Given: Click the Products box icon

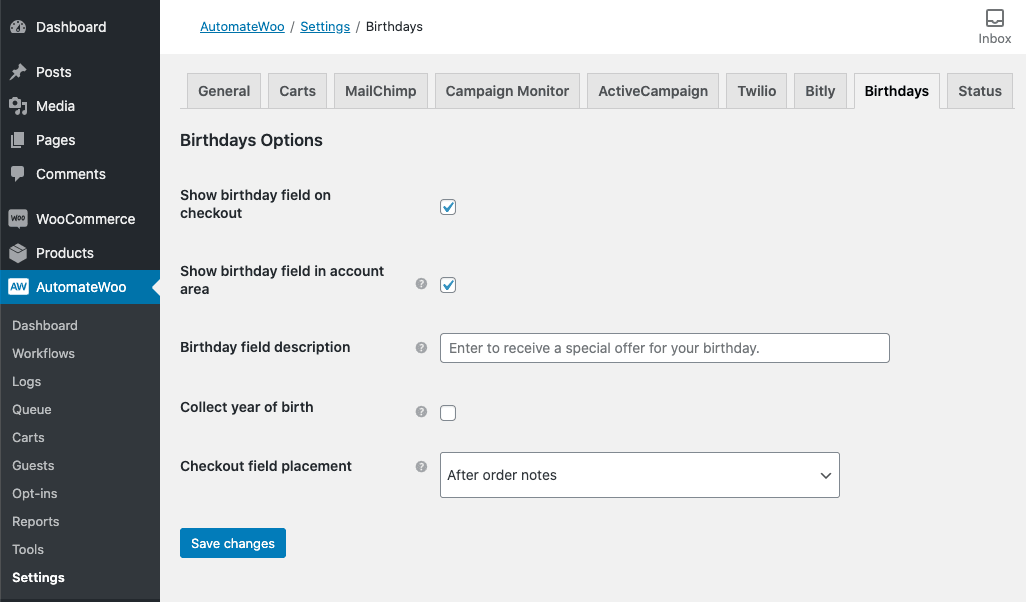Looking at the screenshot, I should point(18,253).
